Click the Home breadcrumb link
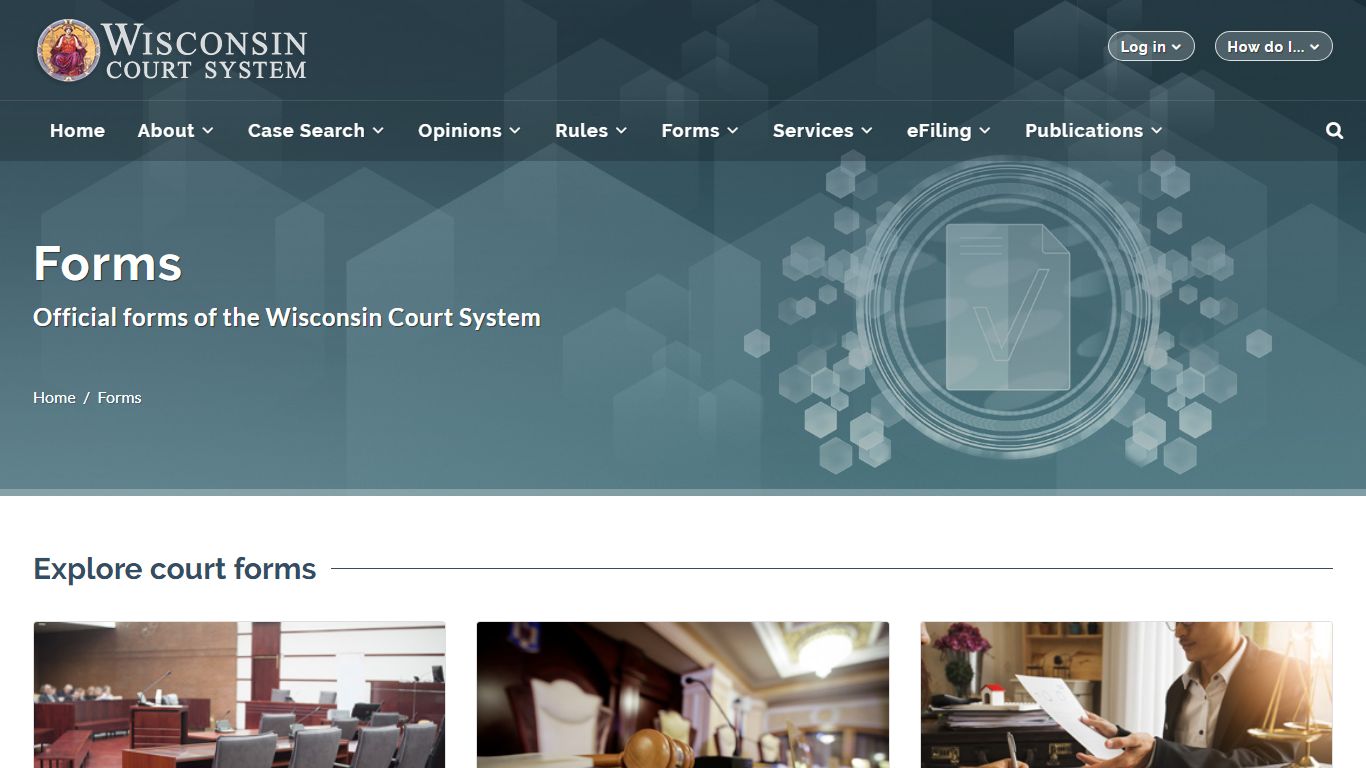The height and width of the screenshot is (768, 1366). [54, 398]
